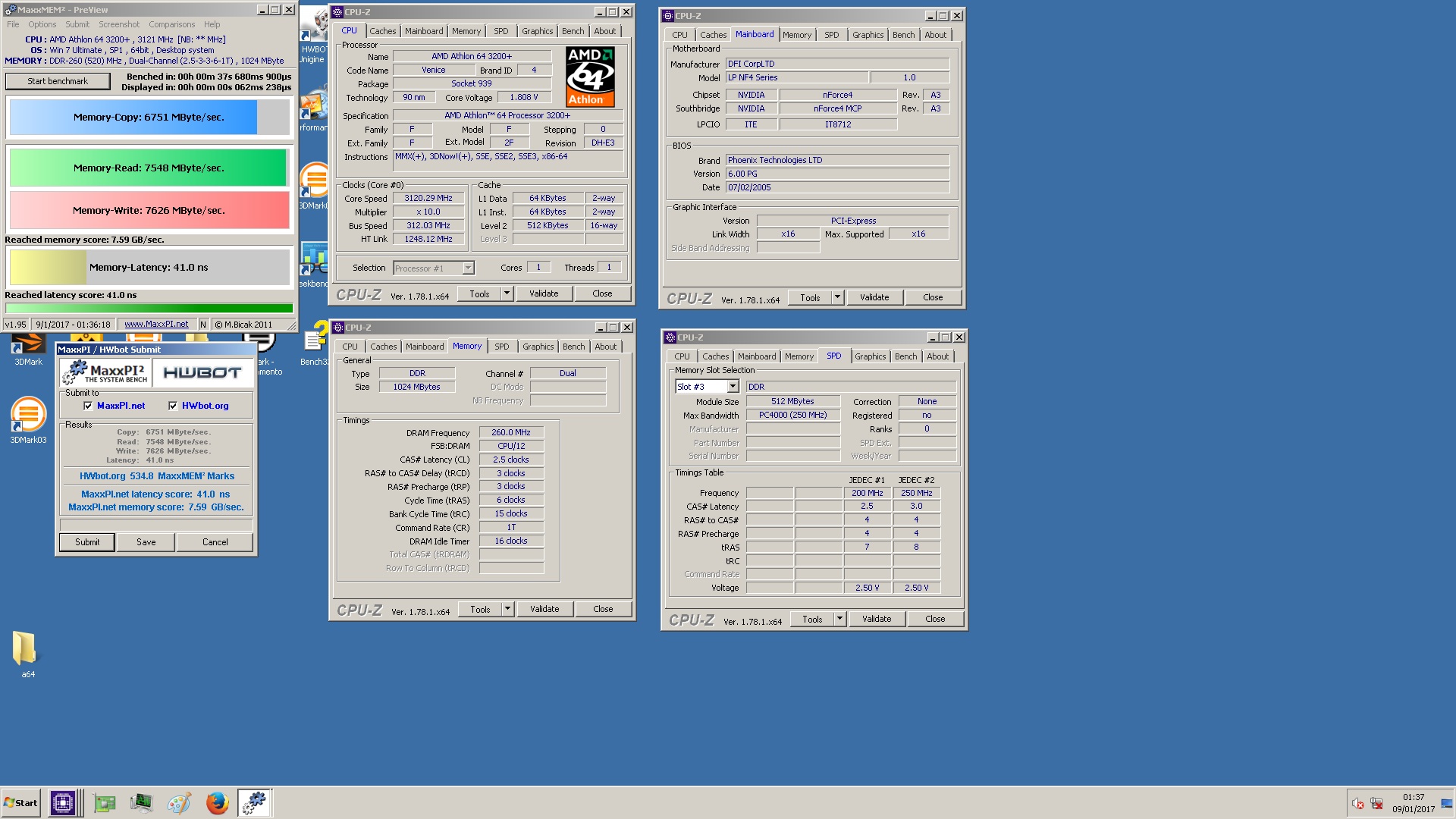Click the DRAM Frequency value 260.0 MHz
Screen dimensions: 1456x819
click(511, 432)
